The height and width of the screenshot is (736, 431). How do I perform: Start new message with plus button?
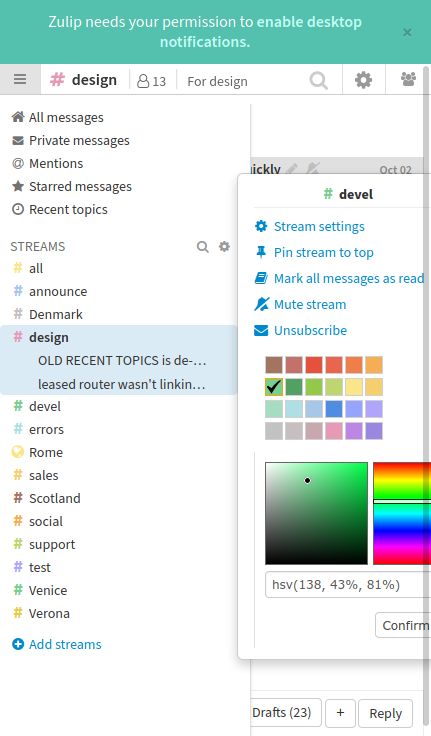(x=340, y=713)
